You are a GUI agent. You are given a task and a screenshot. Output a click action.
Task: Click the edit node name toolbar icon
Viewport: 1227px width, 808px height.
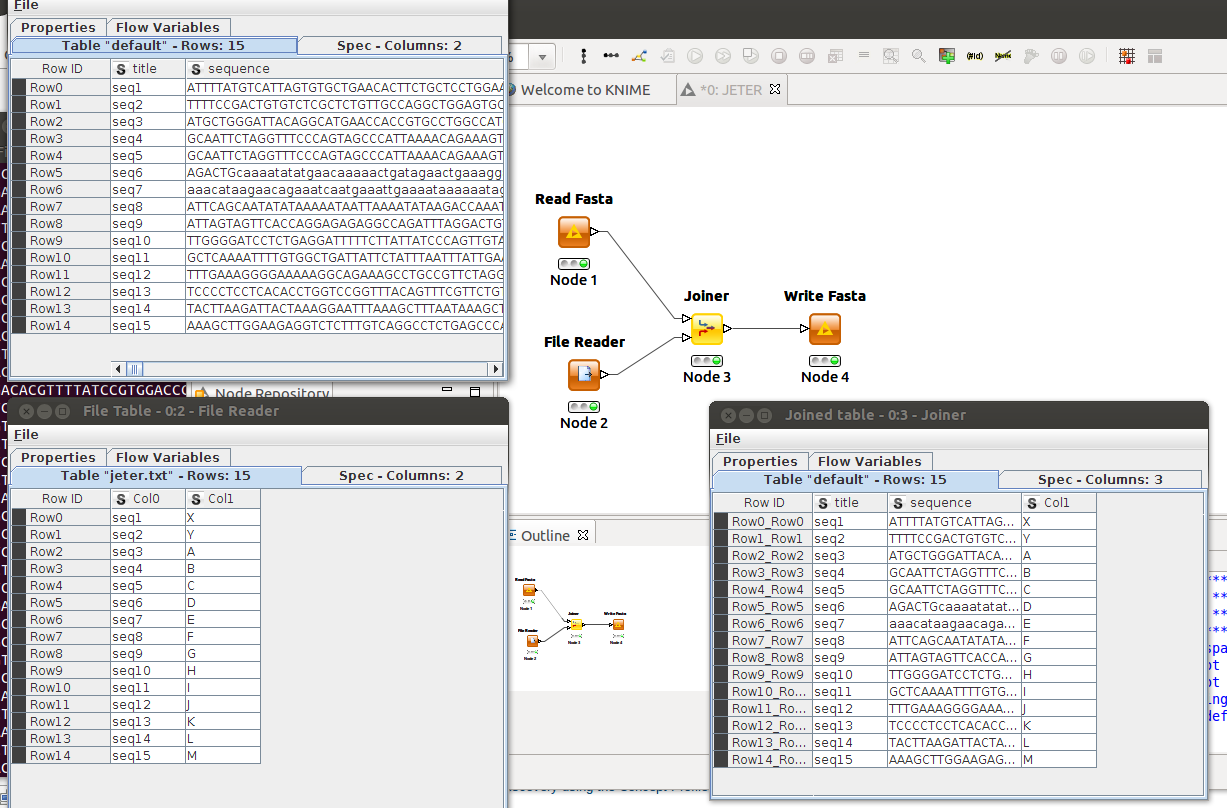(x=862, y=55)
